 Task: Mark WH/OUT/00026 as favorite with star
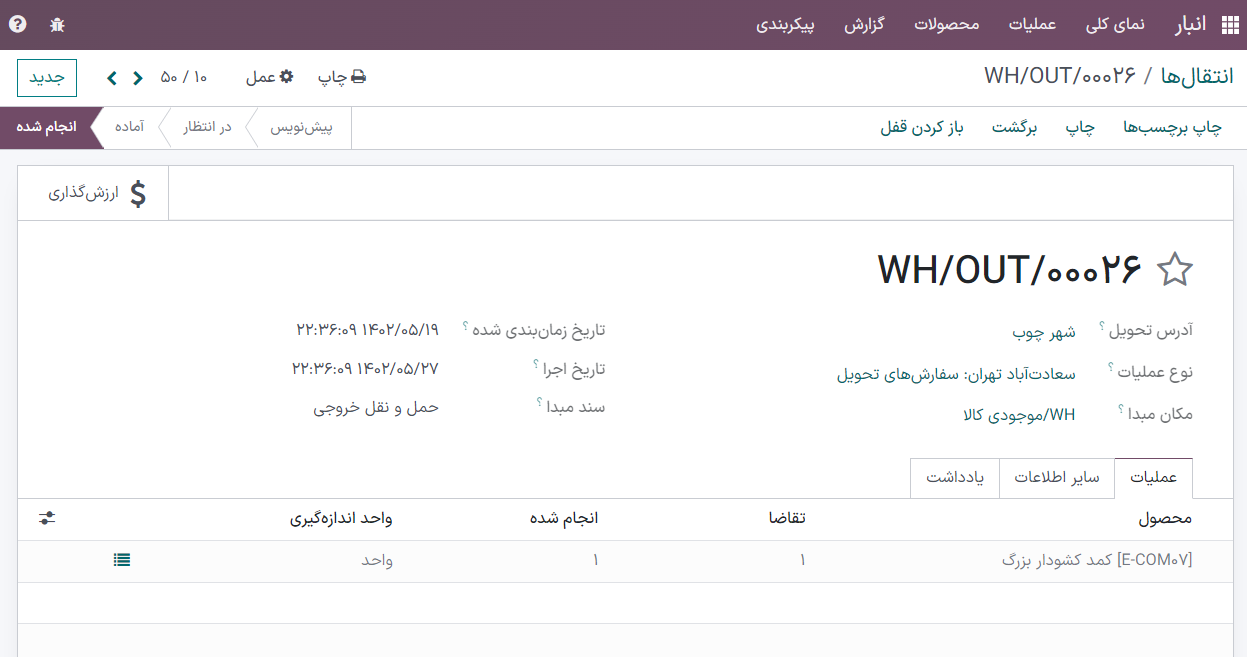tap(1175, 270)
